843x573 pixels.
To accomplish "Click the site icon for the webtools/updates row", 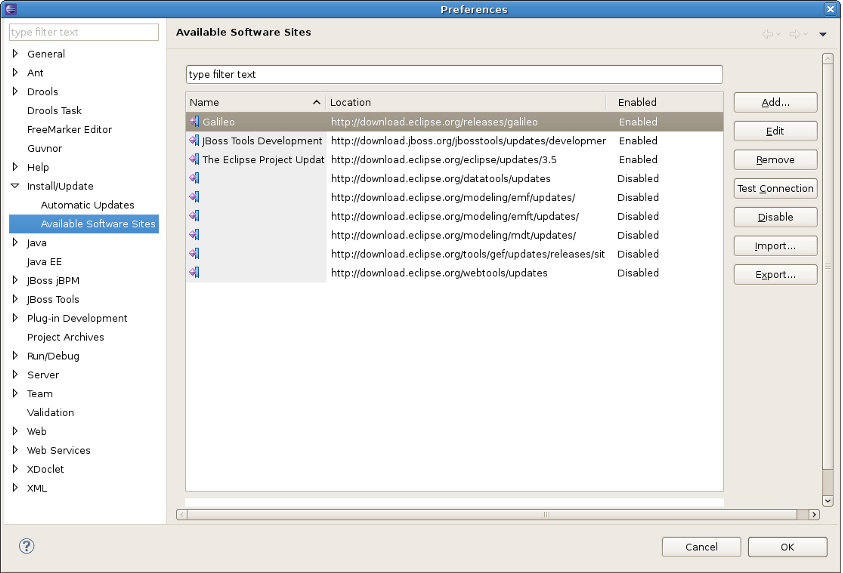I will (x=194, y=272).
